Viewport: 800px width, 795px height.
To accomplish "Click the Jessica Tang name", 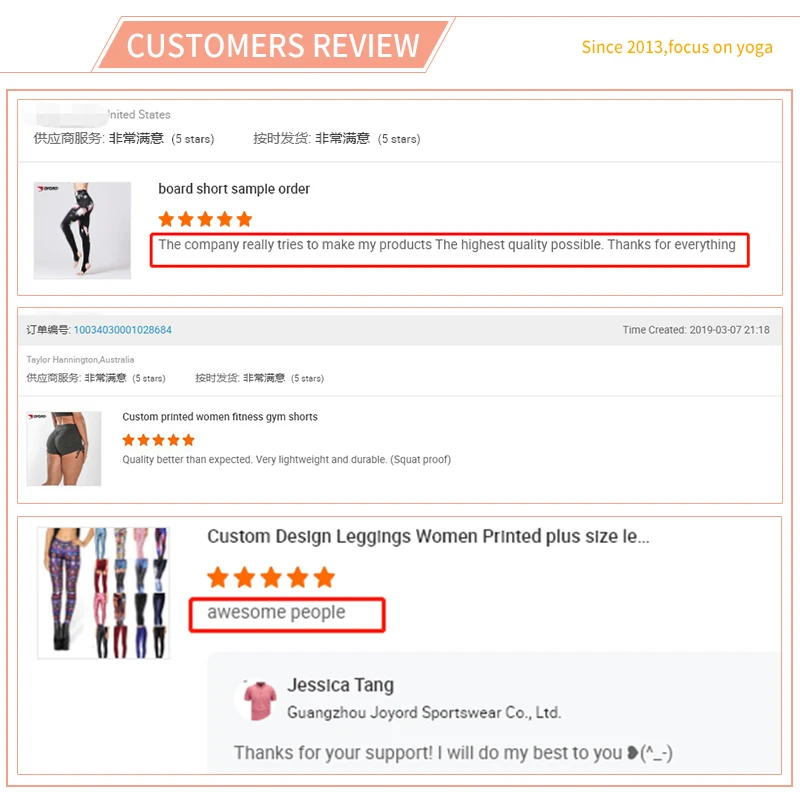I will coord(340,685).
